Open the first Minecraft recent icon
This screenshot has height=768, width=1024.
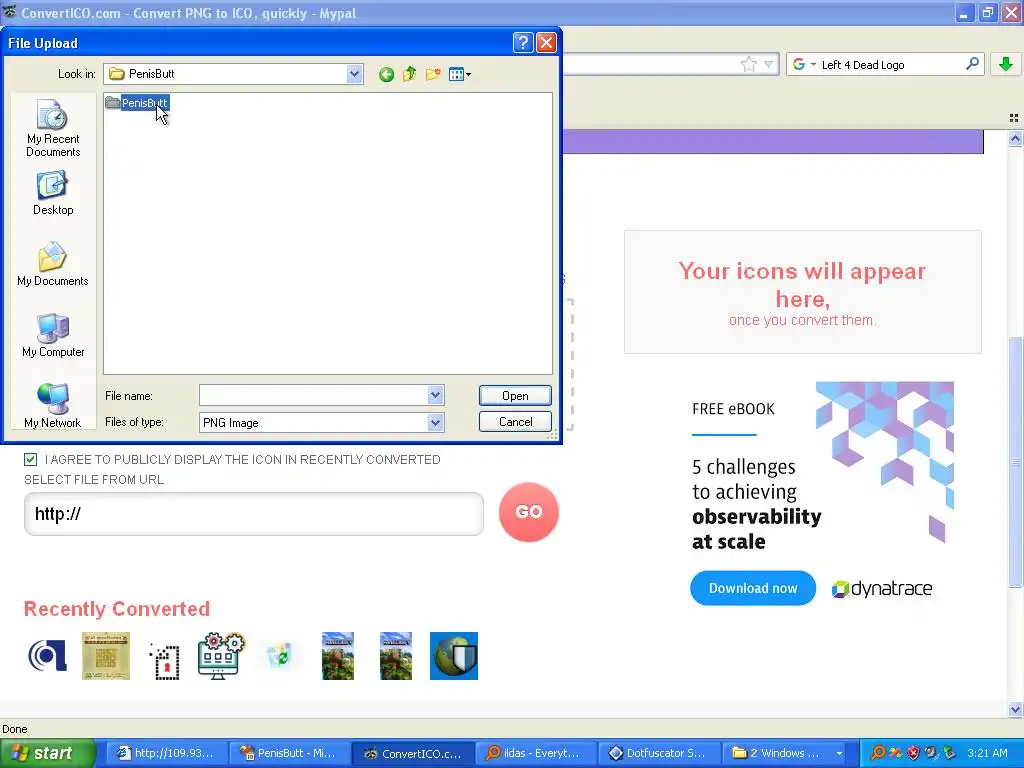coord(338,656)
